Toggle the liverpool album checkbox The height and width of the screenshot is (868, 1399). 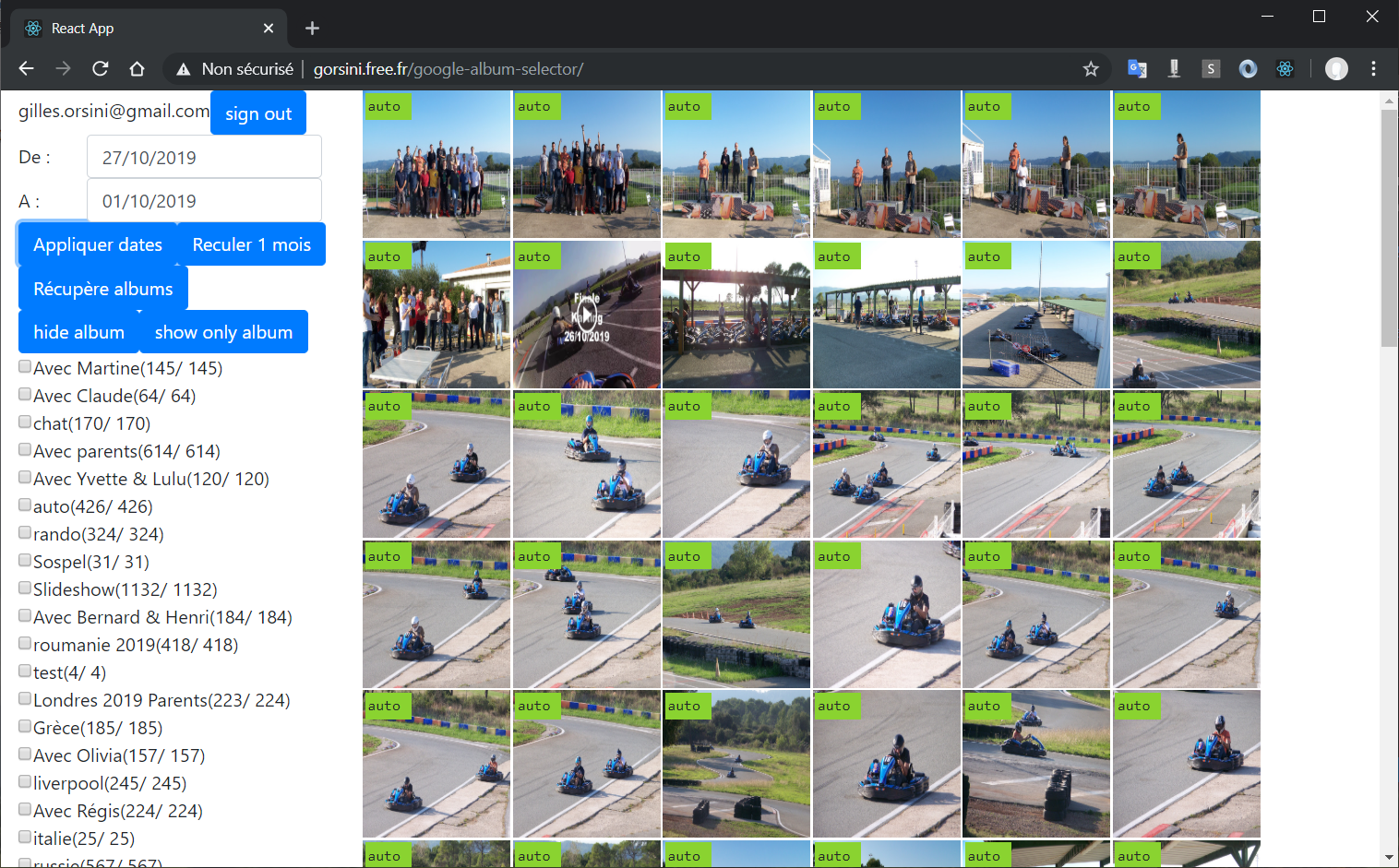pos(25,781)
